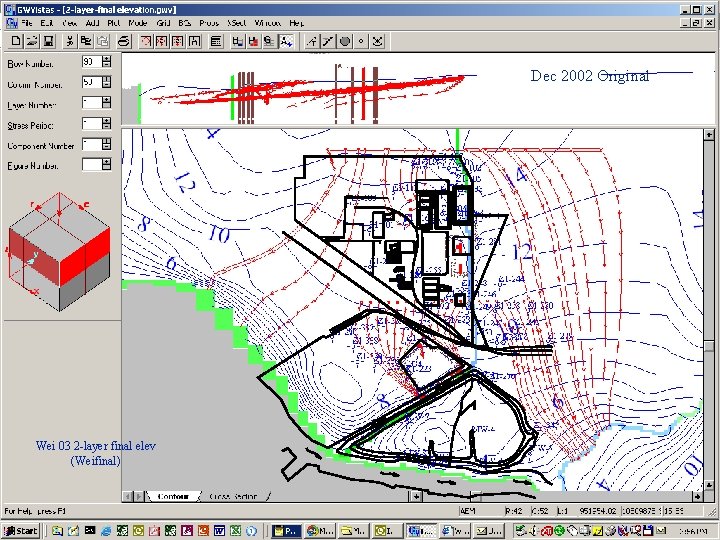The image size is (720, 540).
Task: Select the polyline drawing tool icon
Action: pyautogui.click(x=312, y=41)
